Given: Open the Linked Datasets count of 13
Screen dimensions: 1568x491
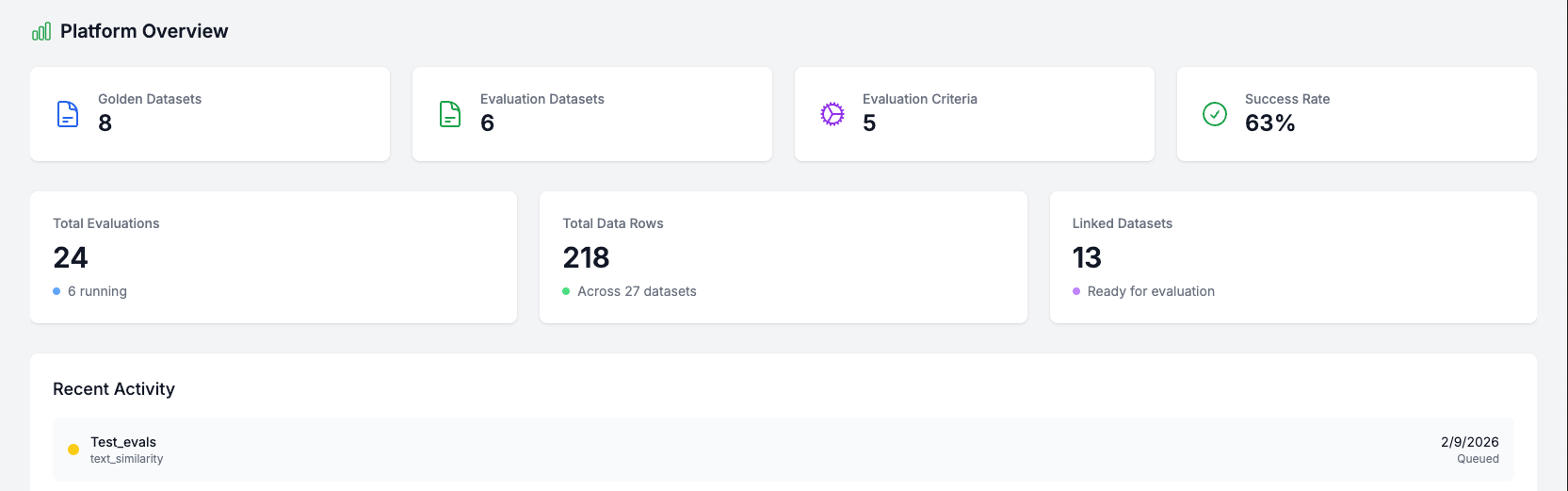Looking at the screenshot, I should [x=1087, y=257].
